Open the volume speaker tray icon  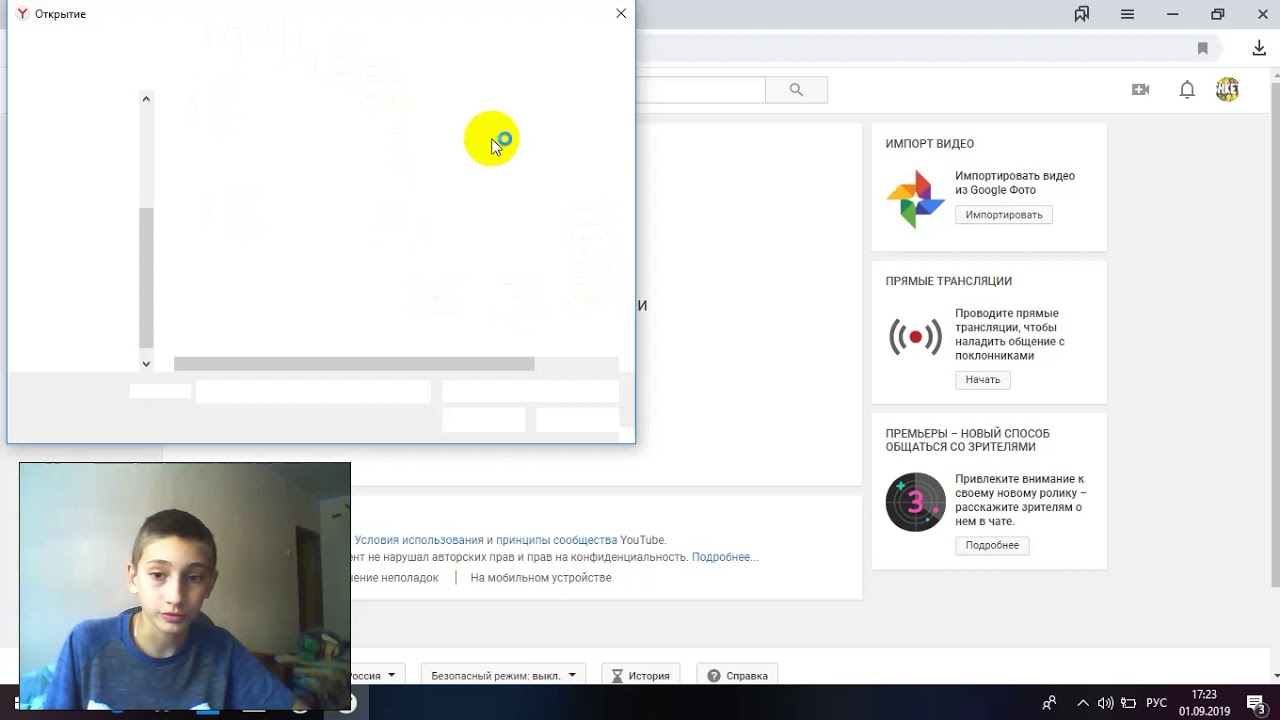(x=1105, y=703)
